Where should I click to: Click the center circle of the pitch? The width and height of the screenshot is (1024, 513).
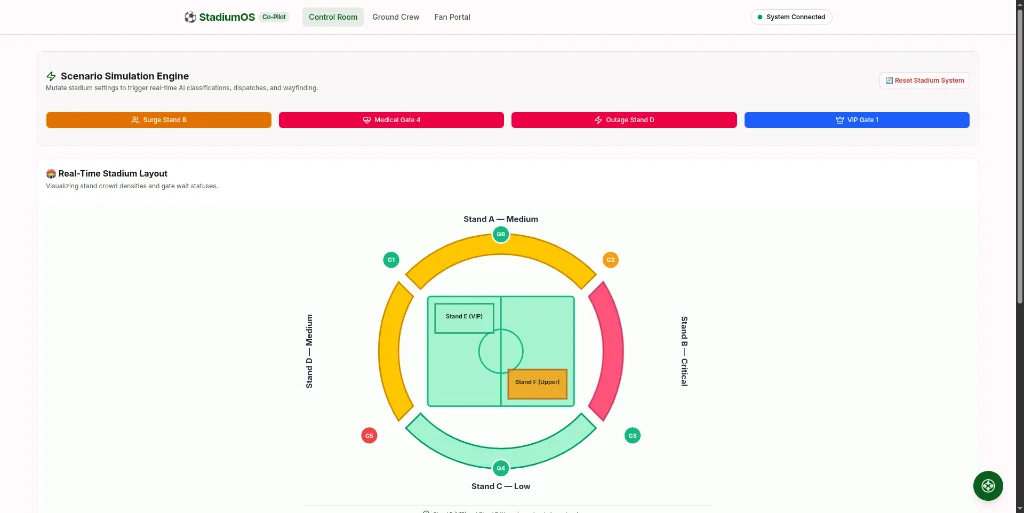(x=501, y=351)
